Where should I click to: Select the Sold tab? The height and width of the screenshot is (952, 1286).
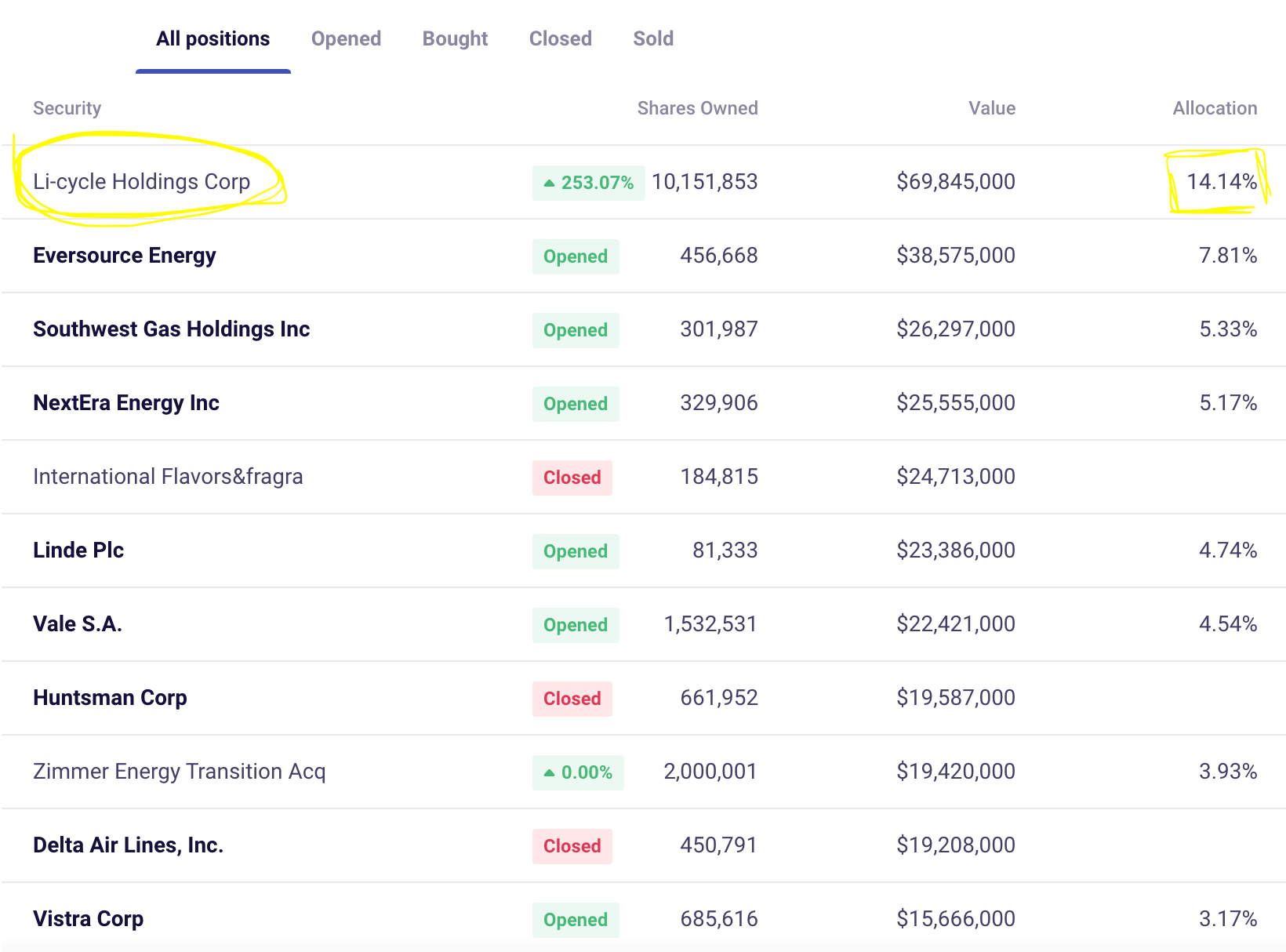[653, 38]
